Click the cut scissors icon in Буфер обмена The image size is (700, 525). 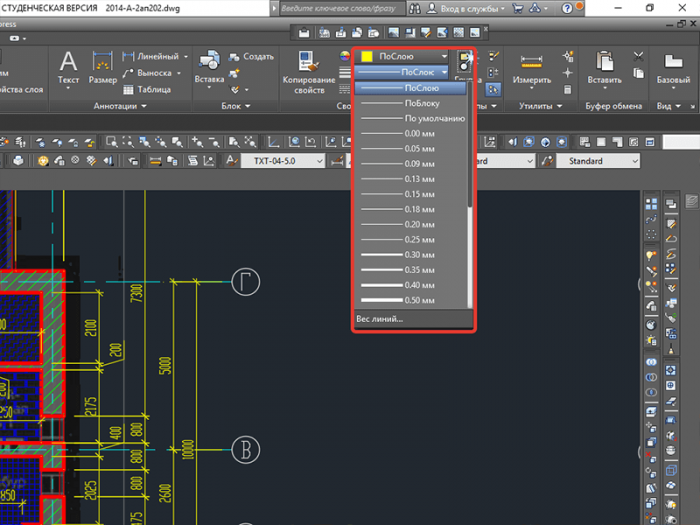(x=638, y=56)
